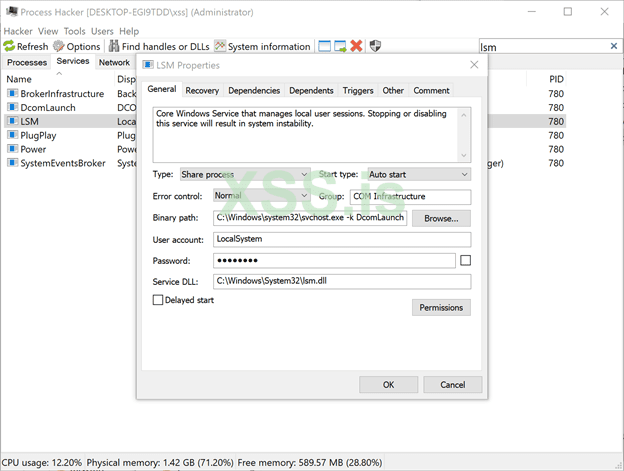Select the DcomLaunch service icon
The height and width of the screenshot is (471, 624).
click(x=12, y=107)
